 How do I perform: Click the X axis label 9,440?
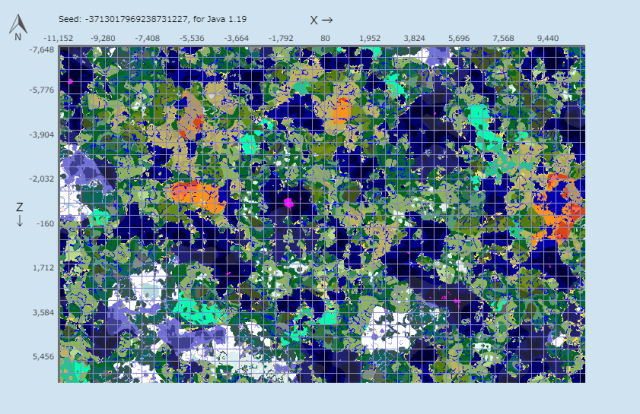pos(548,38)
